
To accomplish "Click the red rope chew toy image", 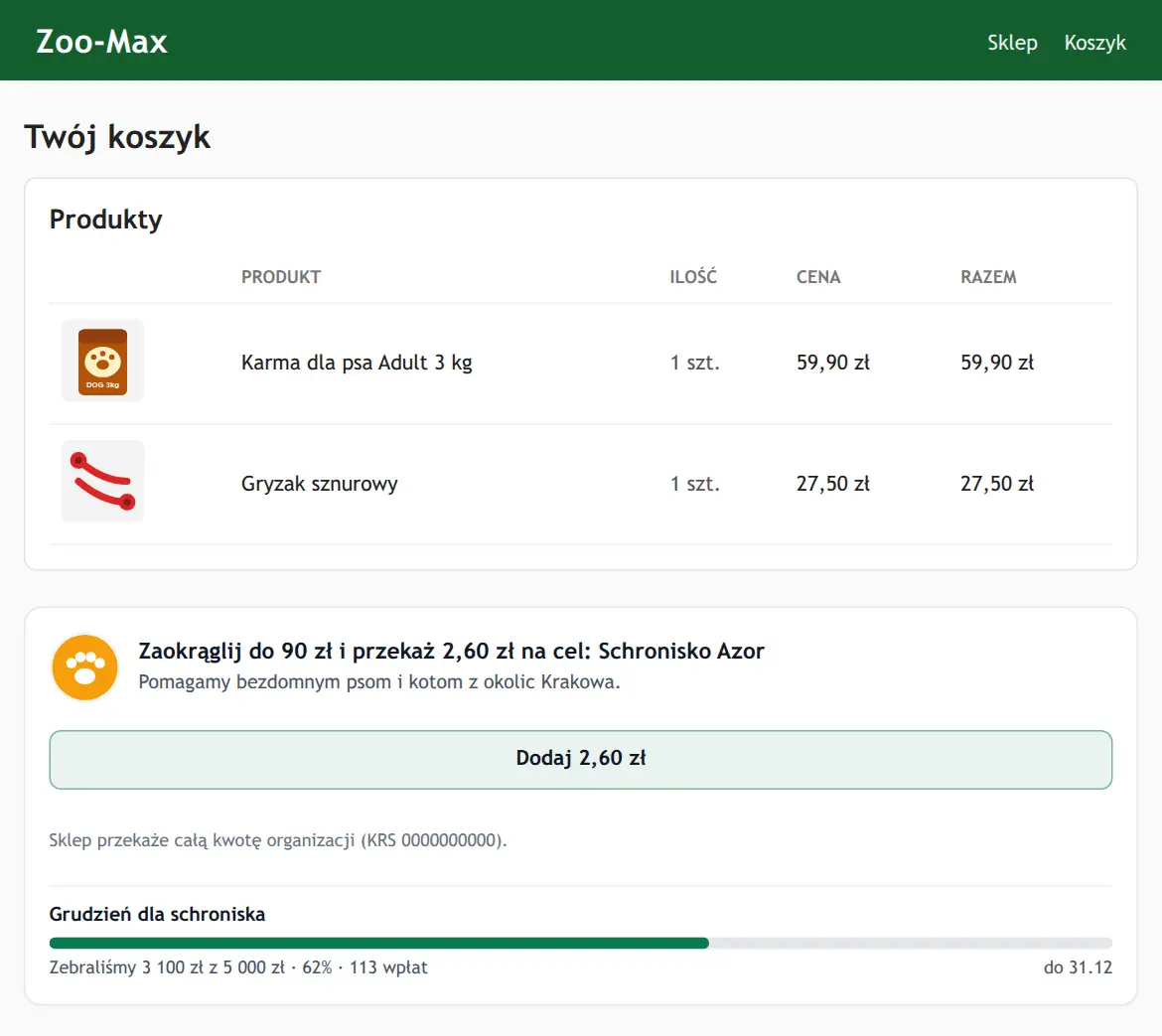I will click(102, 482).
